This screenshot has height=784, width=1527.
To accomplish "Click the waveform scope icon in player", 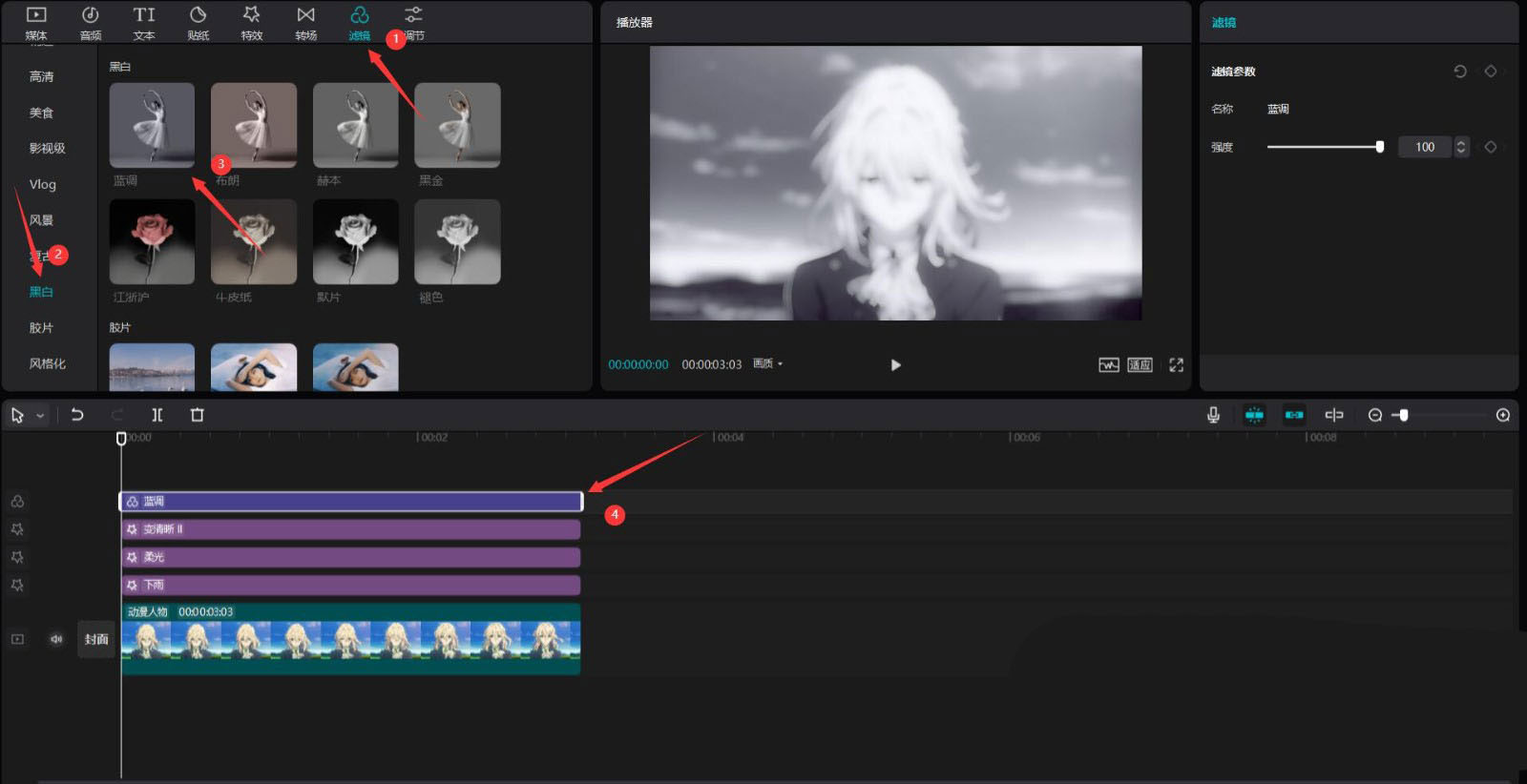I will 1109,364.
